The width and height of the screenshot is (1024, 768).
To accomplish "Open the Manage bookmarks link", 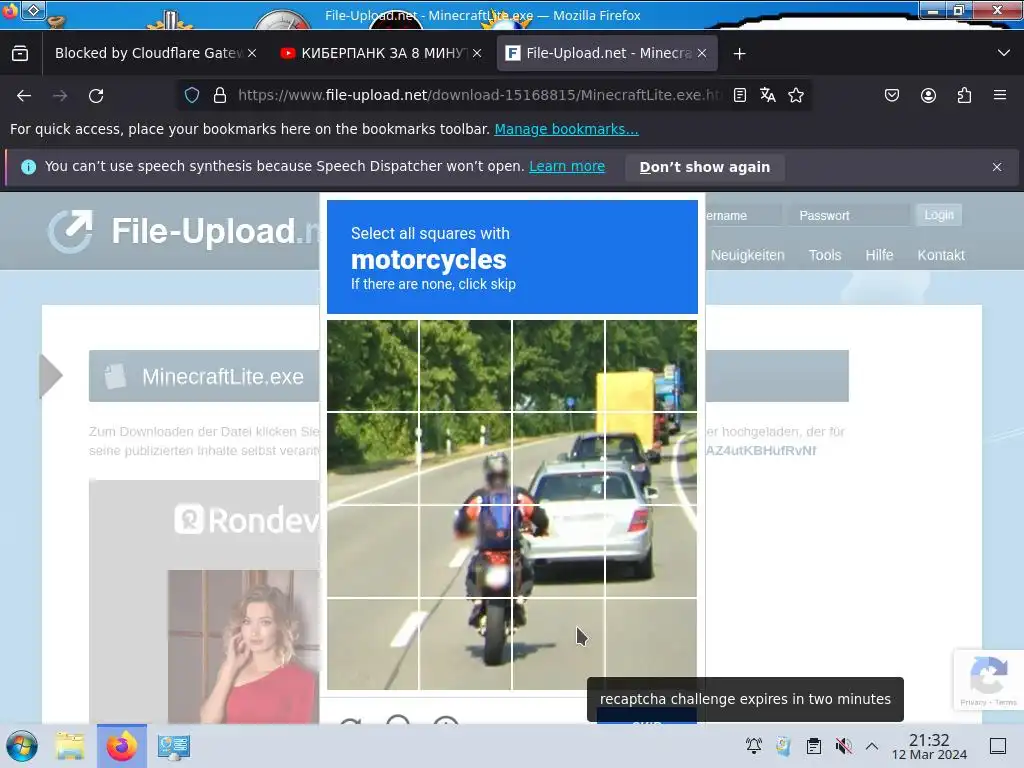I will coord(566,129).
